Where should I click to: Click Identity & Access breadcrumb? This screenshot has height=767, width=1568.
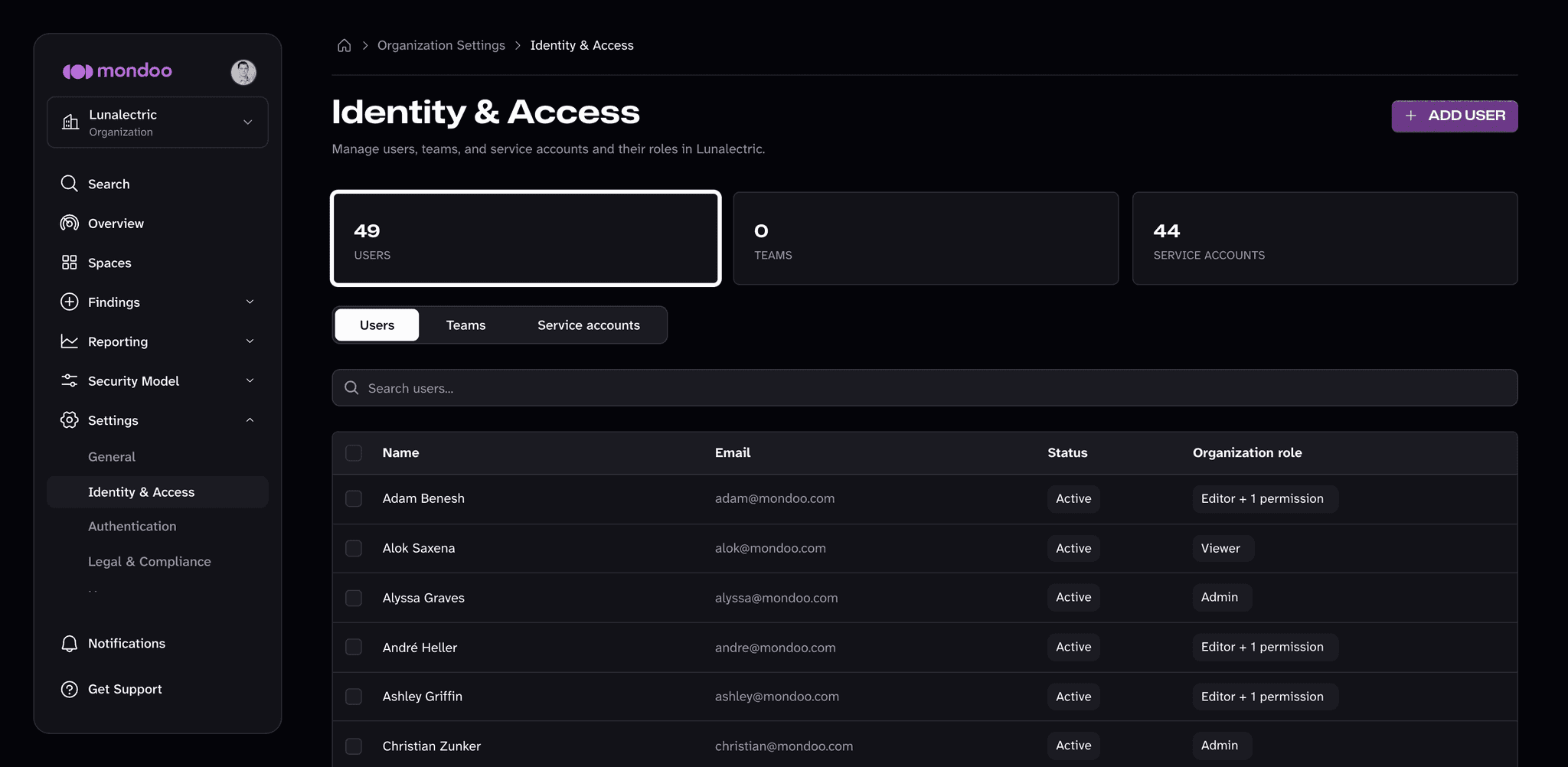582,45
